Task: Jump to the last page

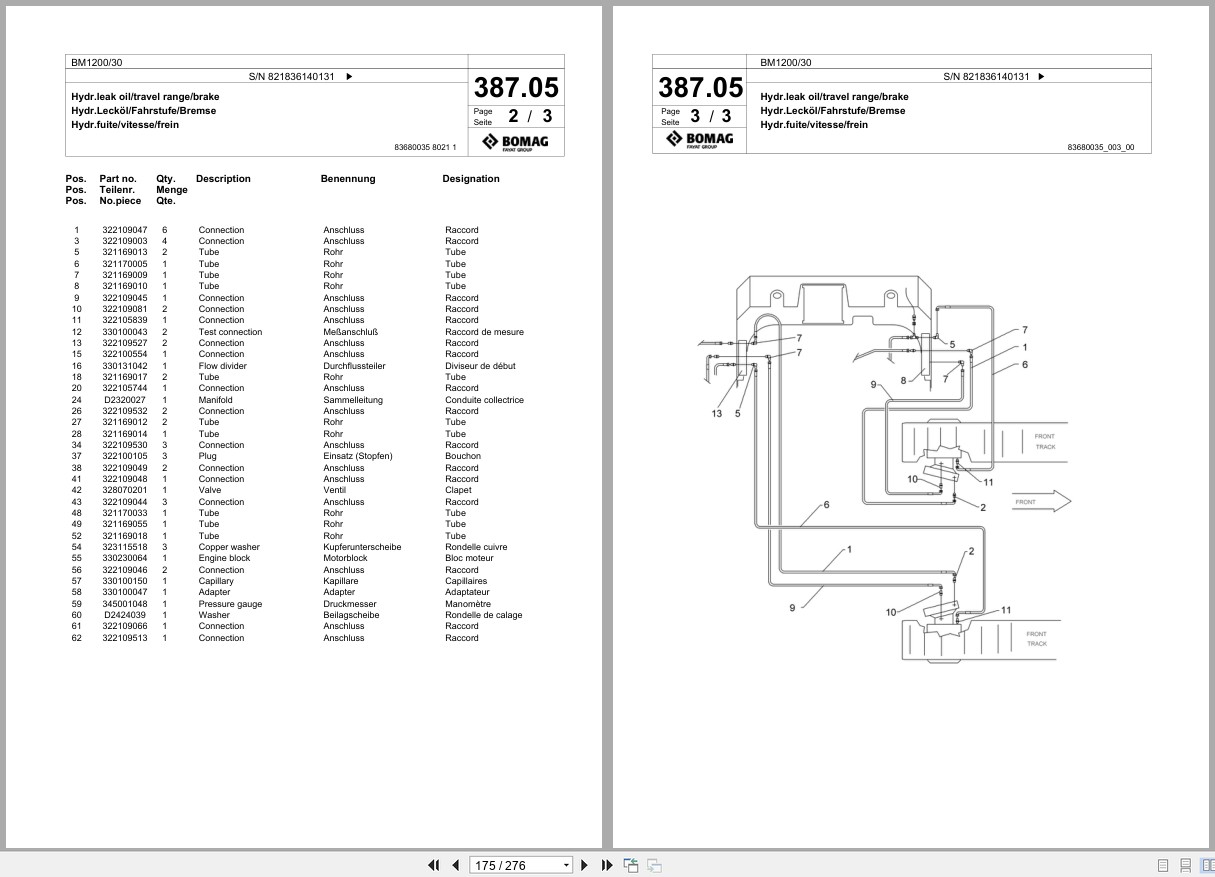Action: [x=607, y=865]
